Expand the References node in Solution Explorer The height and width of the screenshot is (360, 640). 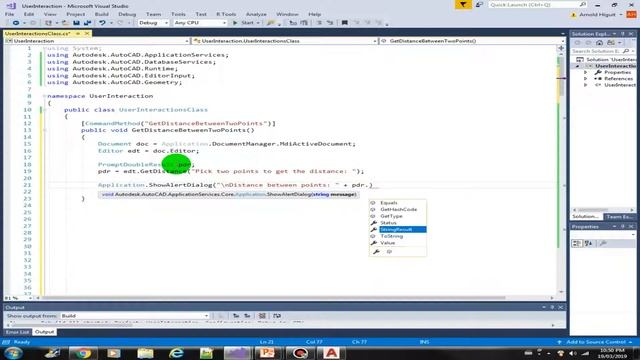pyautogui.click(x=586, y=78)
